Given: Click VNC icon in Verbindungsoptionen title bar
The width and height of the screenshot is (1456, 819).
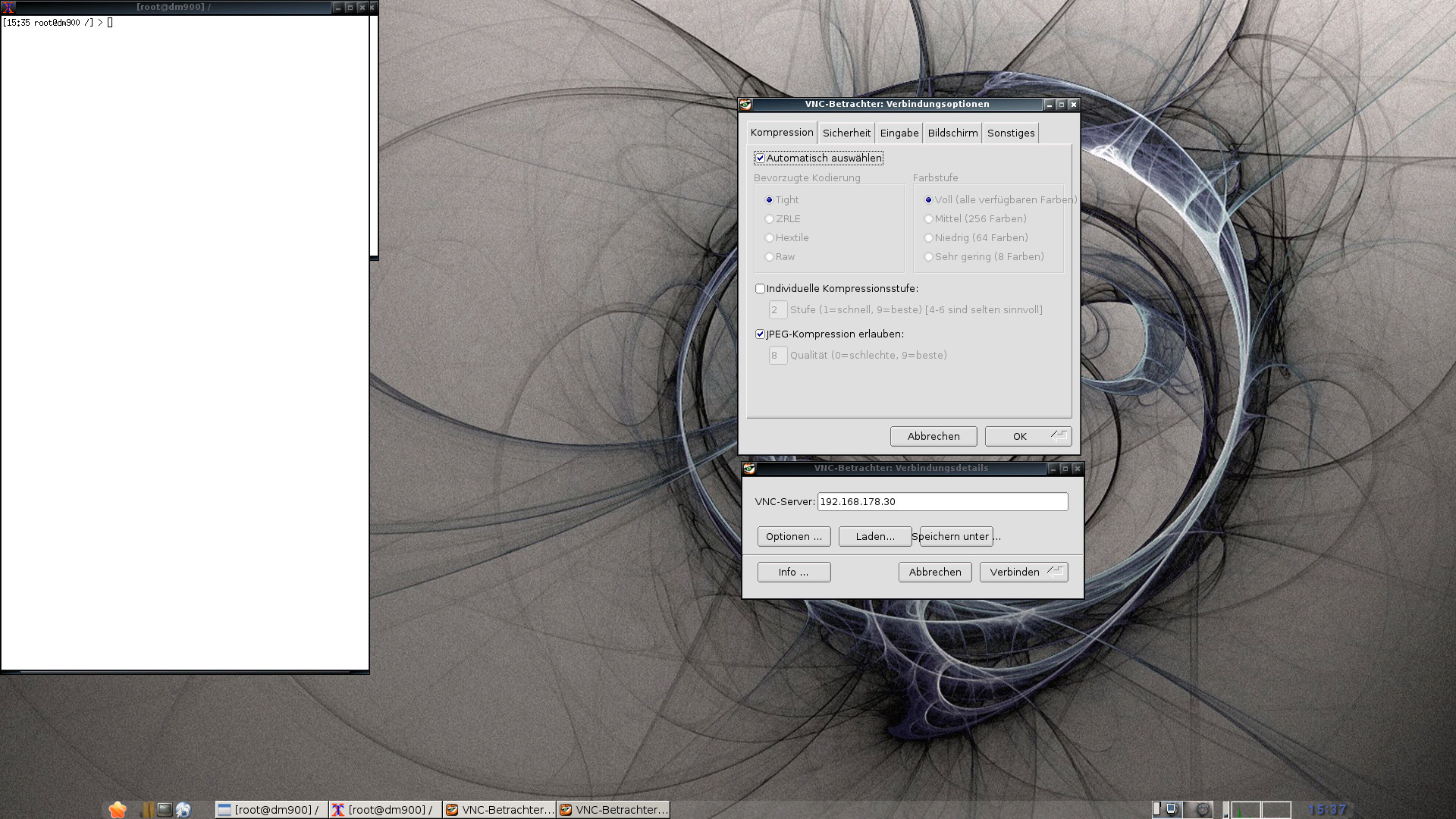Looking at the screenshot, I should pos(745,105).
